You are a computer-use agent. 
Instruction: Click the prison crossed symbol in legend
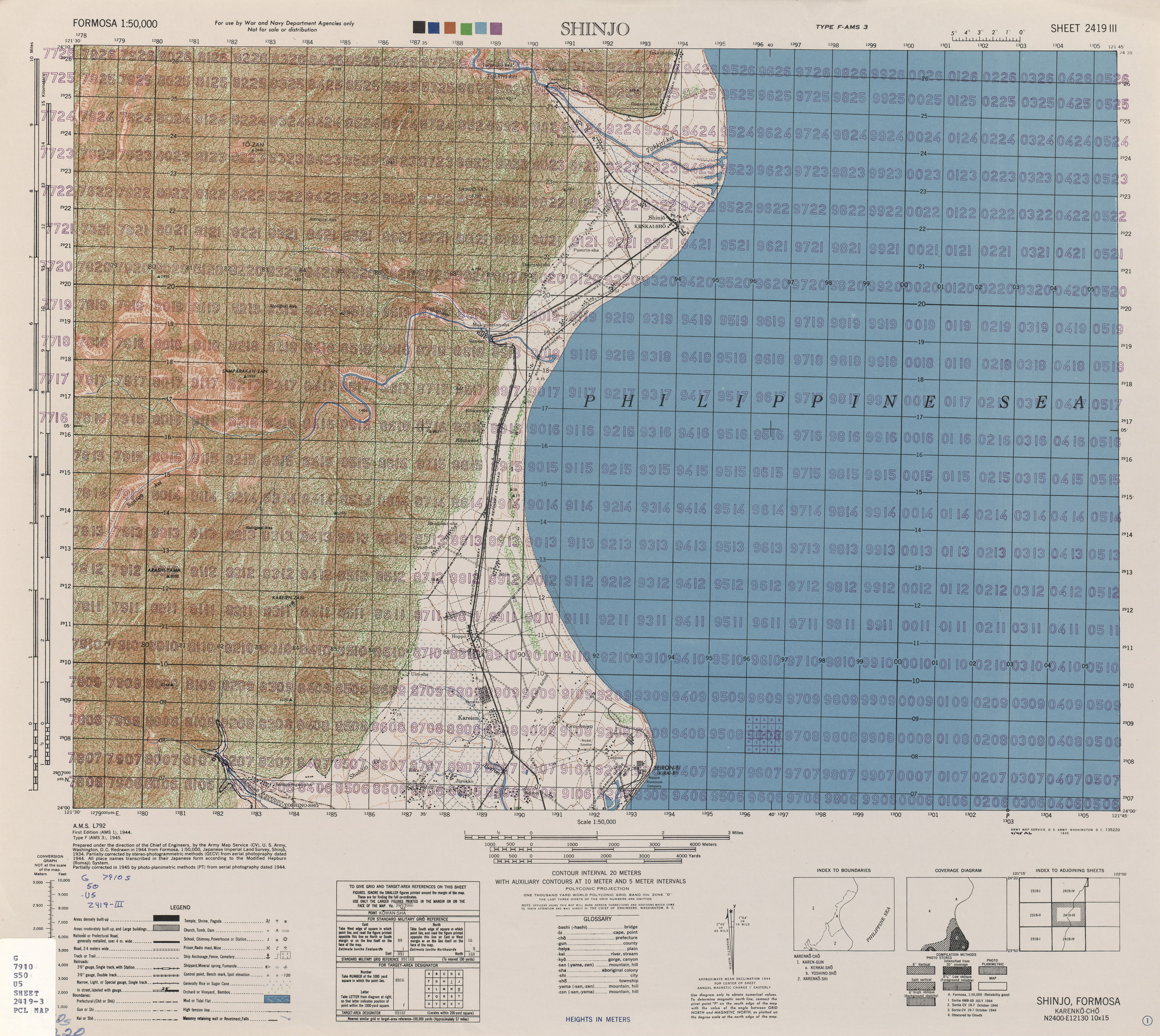point(268,948)
